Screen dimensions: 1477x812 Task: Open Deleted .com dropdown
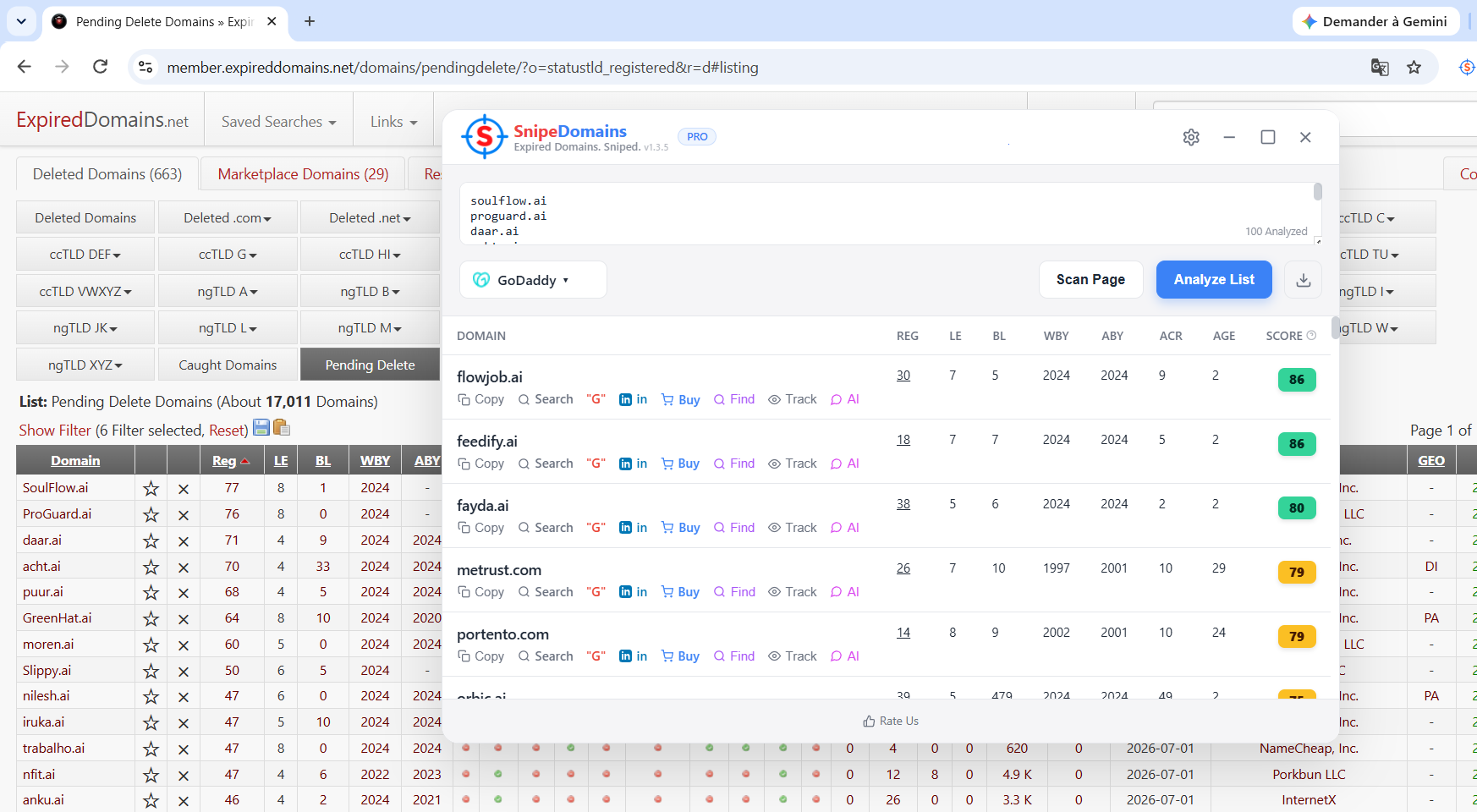[228, 217]
